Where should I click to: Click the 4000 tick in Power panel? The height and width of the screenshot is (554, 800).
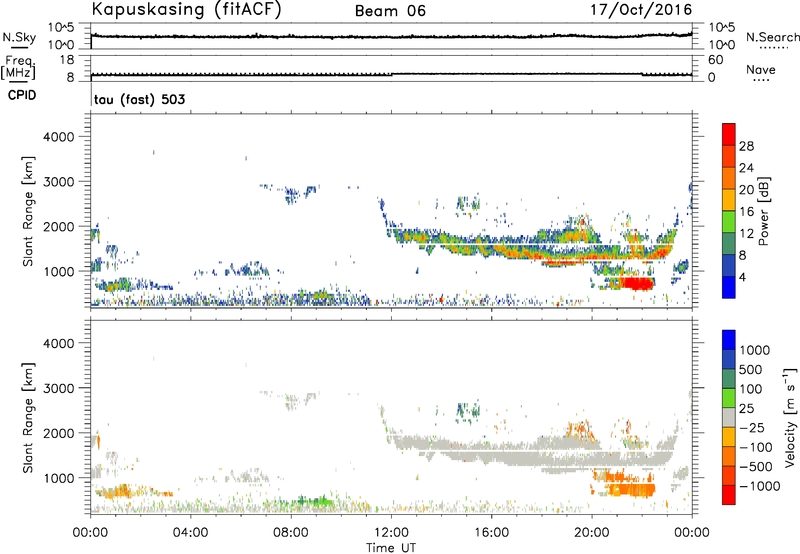[58, 137]
